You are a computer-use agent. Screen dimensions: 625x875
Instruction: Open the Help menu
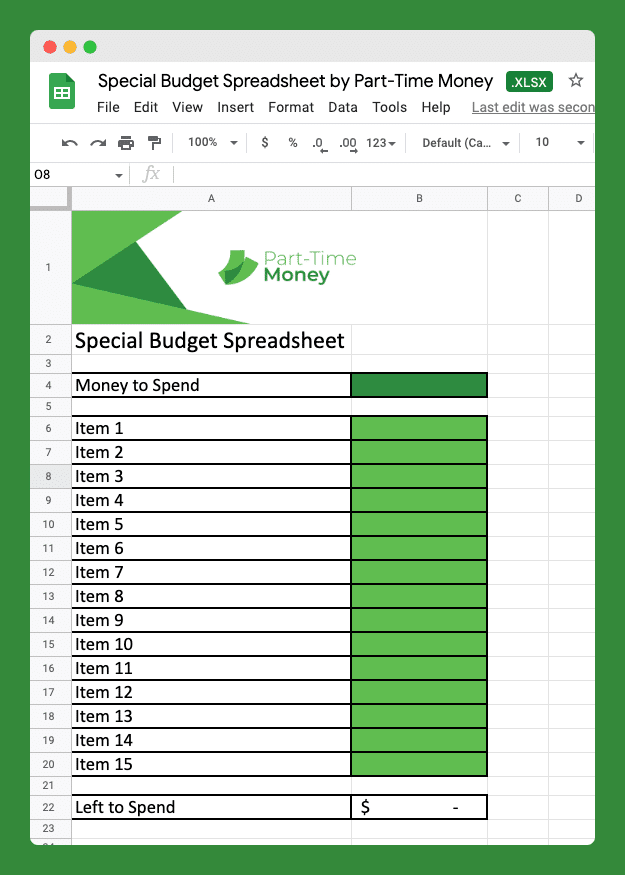click(x=436, y=107)
